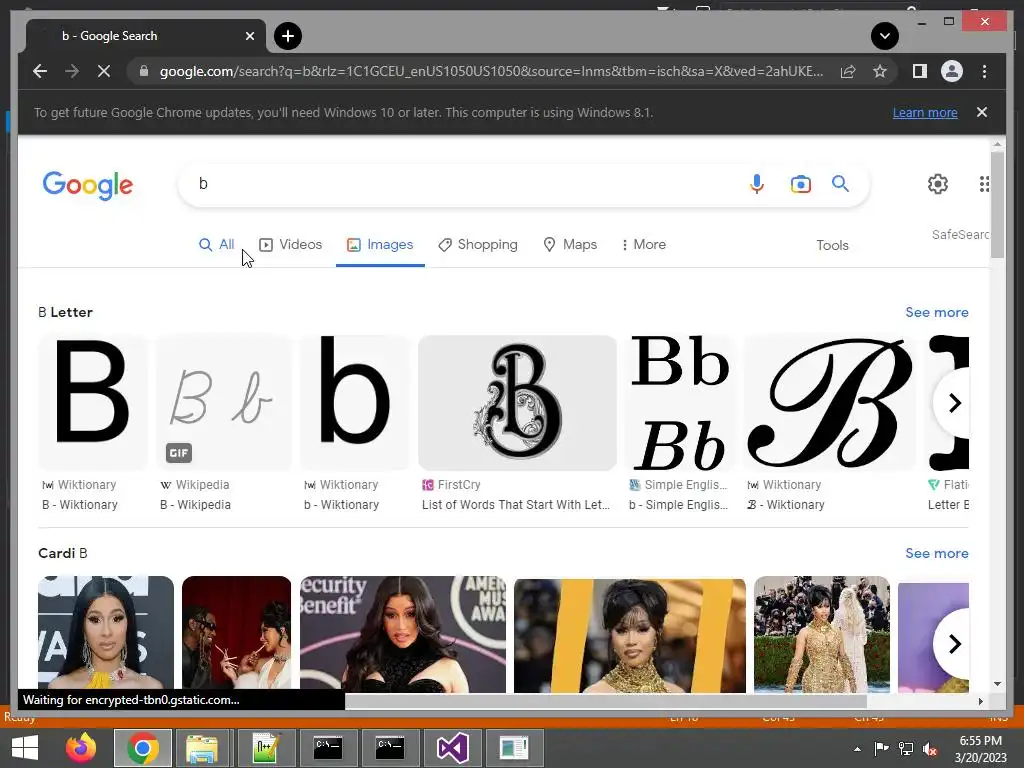1024x768 pixels.
Task: Stop page loading with the X button
Action: click(x=104, y=71)
